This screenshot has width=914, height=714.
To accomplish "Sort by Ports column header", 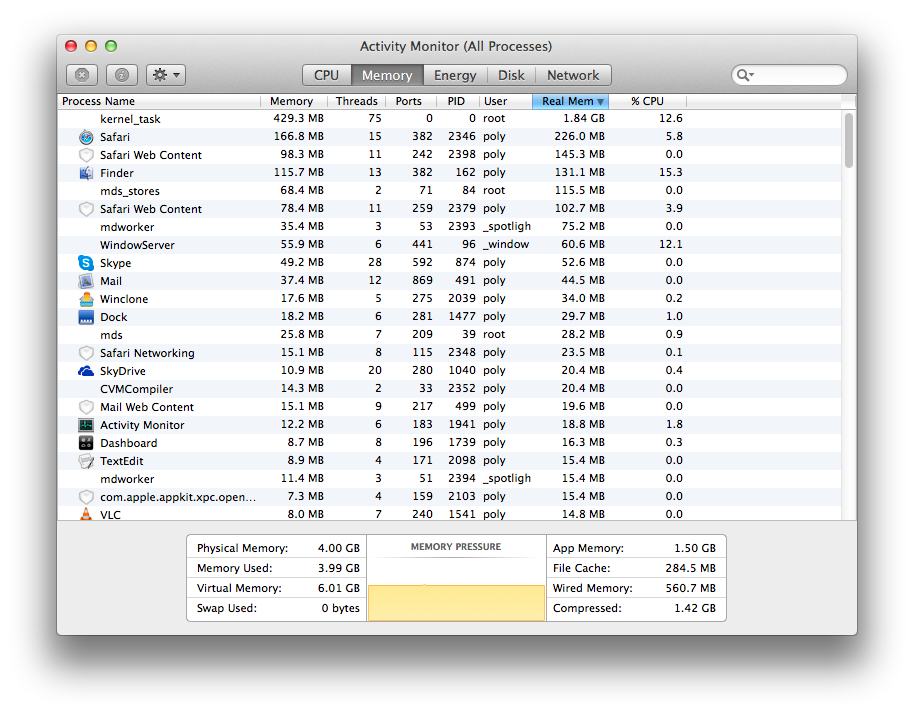I will pos(411,101).
